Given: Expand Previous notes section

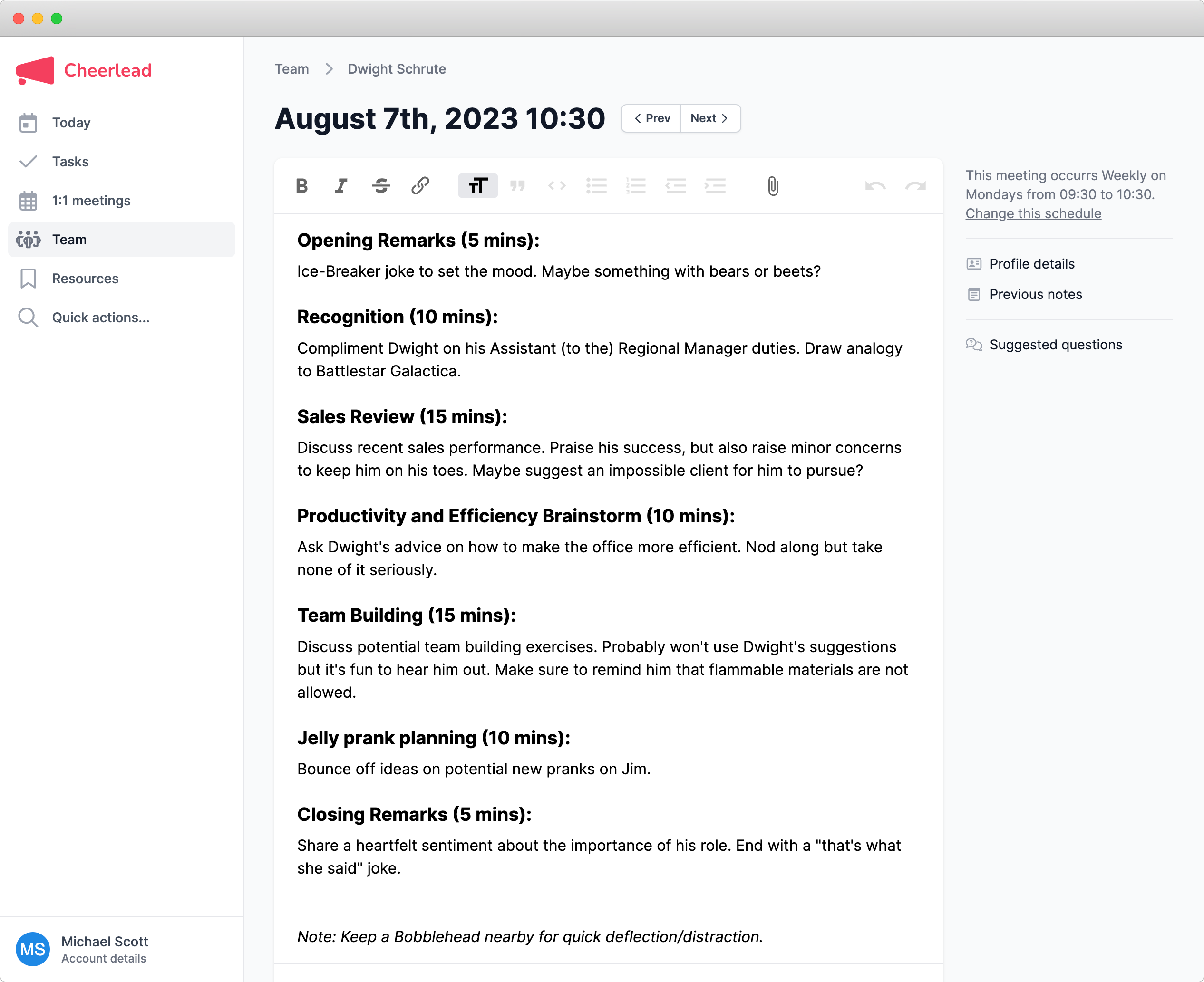Looking at the screenshot, I should (1035, 294).
